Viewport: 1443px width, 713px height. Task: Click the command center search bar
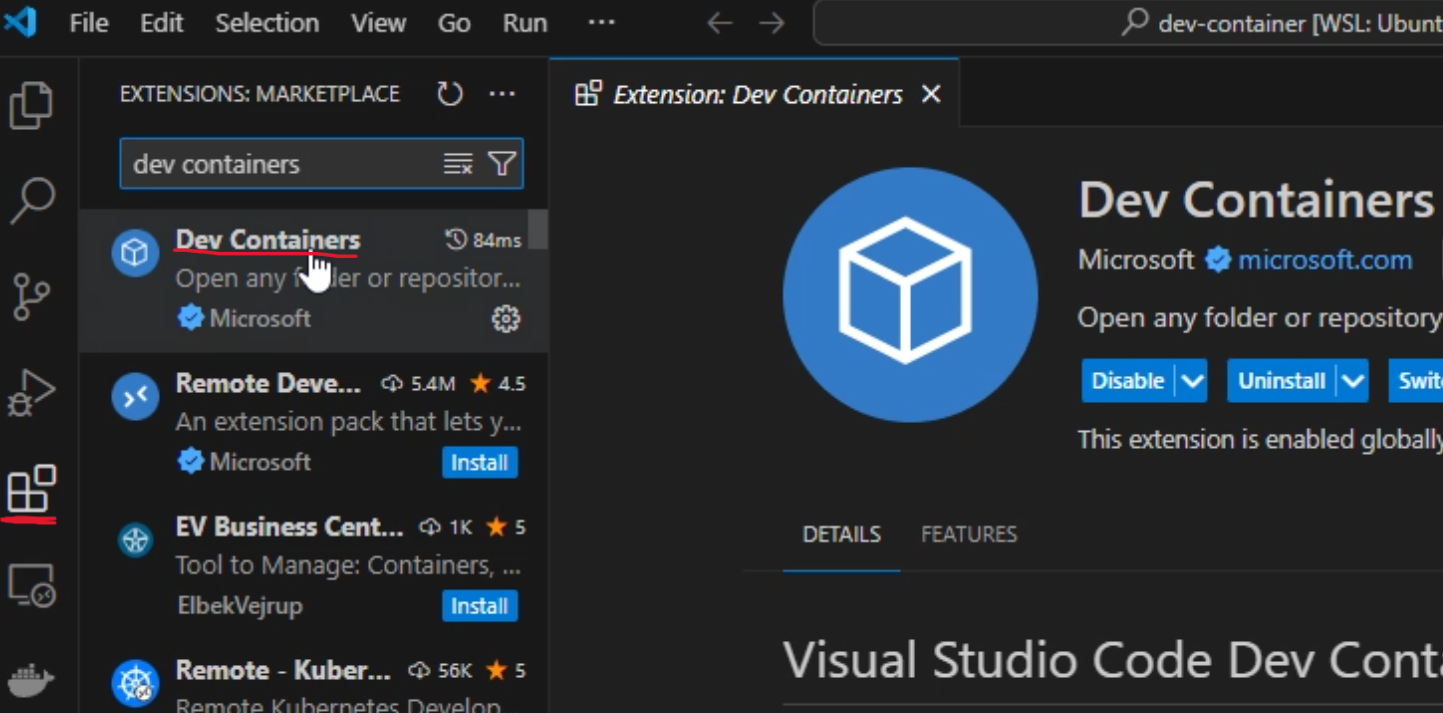(1128, 23)
